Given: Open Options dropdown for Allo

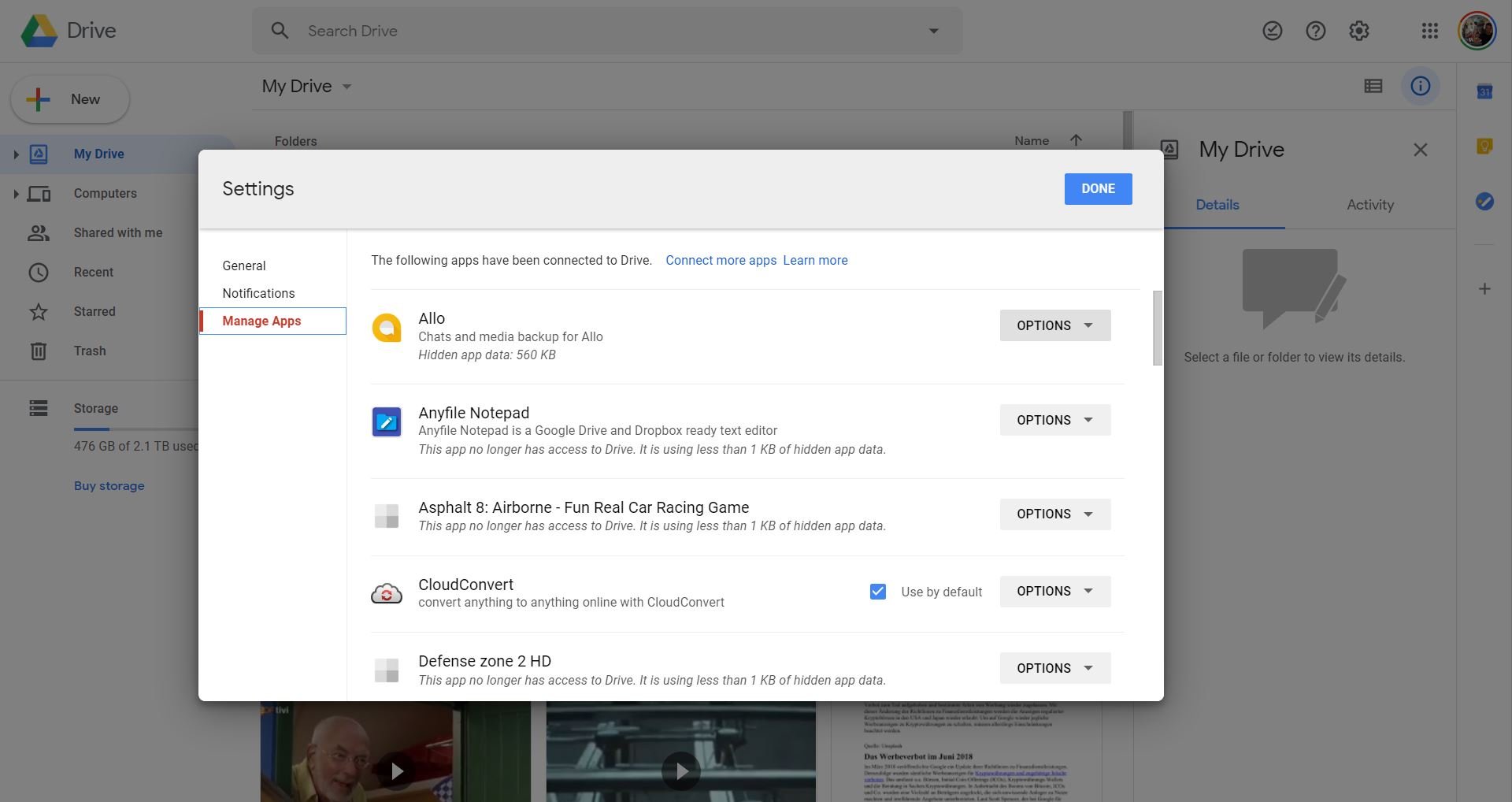Looking at the screenshot, I should click(1054, 325).
